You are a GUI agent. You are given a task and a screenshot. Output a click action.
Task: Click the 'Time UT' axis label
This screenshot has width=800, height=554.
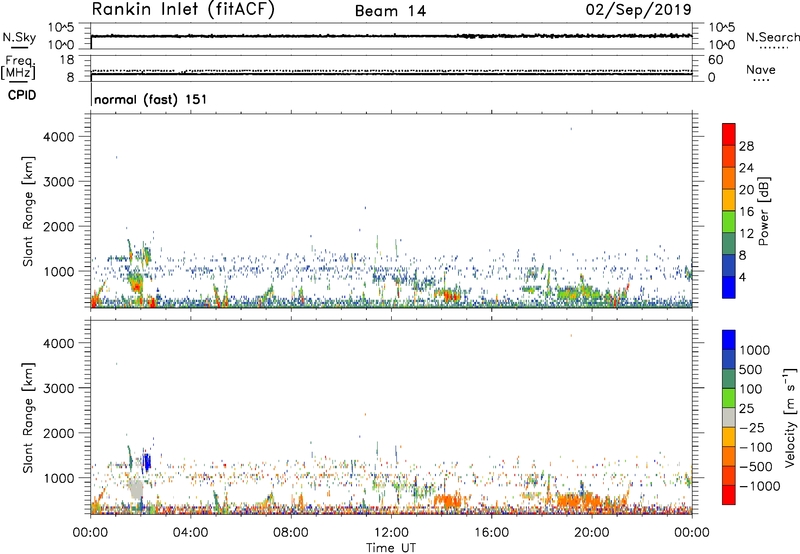[x=391, y=548]
